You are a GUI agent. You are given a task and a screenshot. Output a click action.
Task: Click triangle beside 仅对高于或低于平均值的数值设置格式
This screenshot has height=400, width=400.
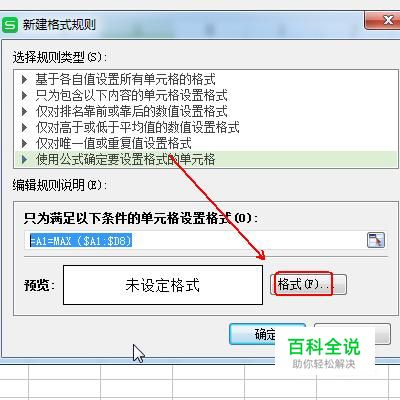(24, 127)
